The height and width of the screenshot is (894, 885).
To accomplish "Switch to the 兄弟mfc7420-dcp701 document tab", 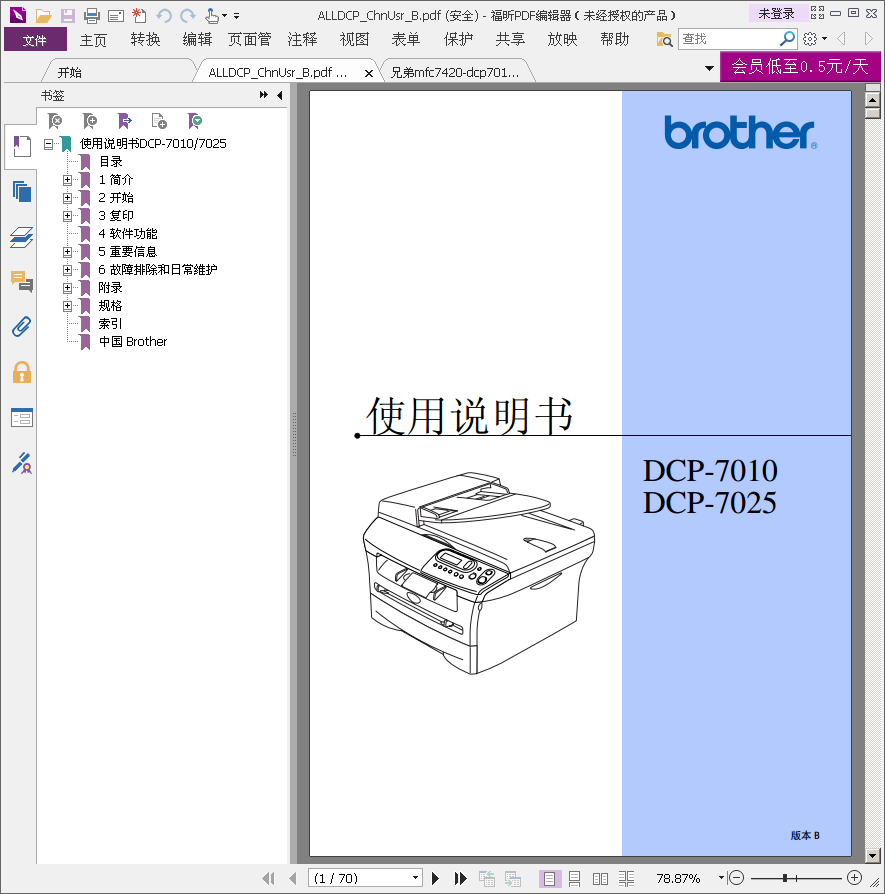I will (x=455, y=72).
